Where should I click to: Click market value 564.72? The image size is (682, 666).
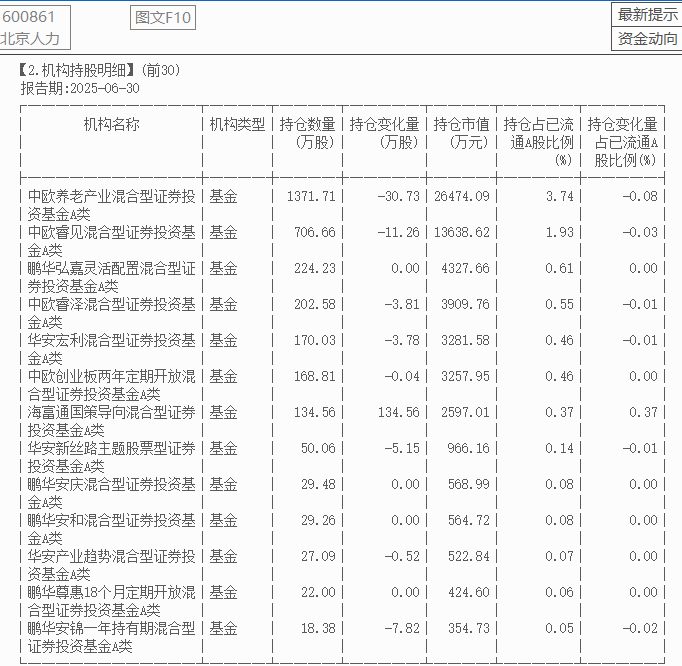point(468,521)
